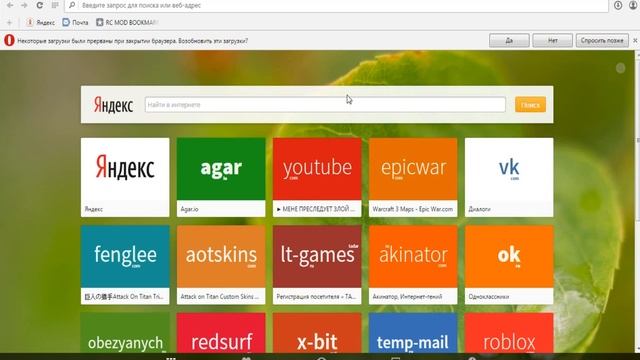
Task: Choose Нет in the downloads prompt
Action: 553,40
